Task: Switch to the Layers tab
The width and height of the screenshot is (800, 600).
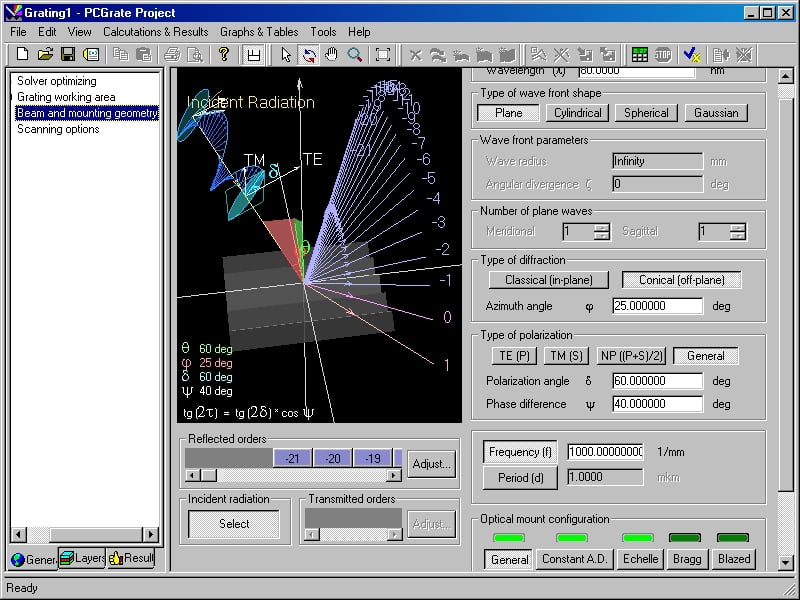Action: [82, 558]
